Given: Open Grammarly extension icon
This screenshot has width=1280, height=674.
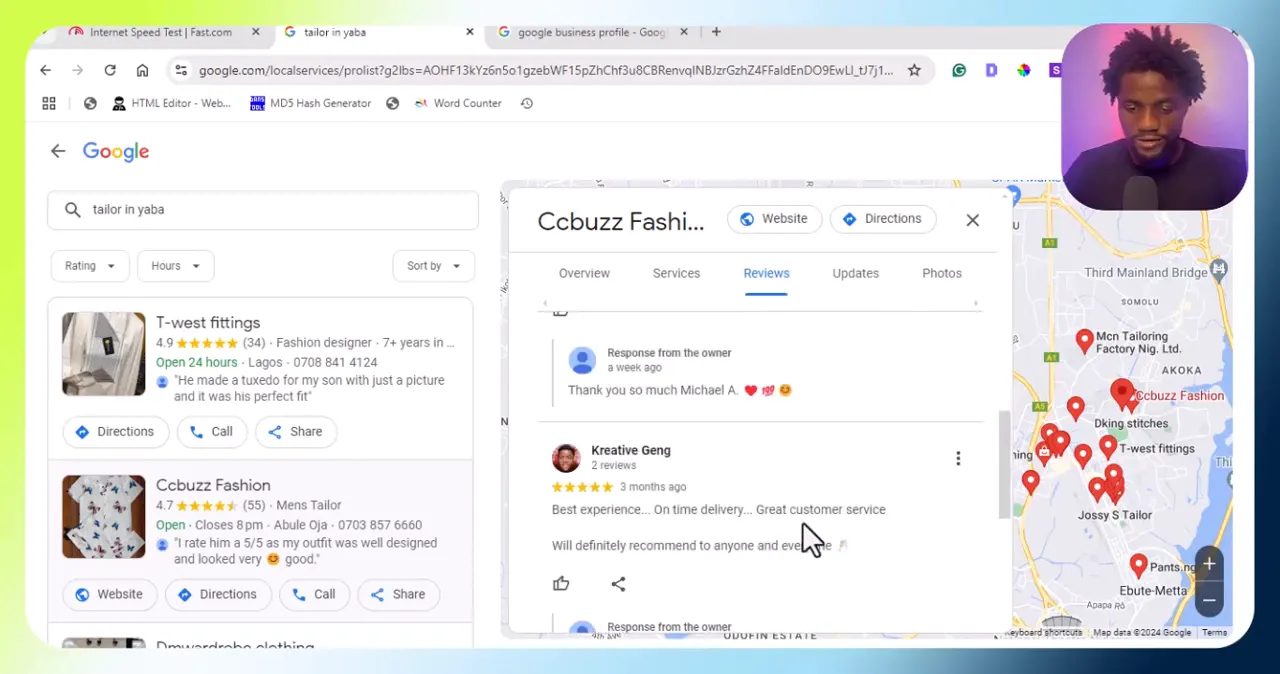Looking at the screenshot, I should [959, 70].
